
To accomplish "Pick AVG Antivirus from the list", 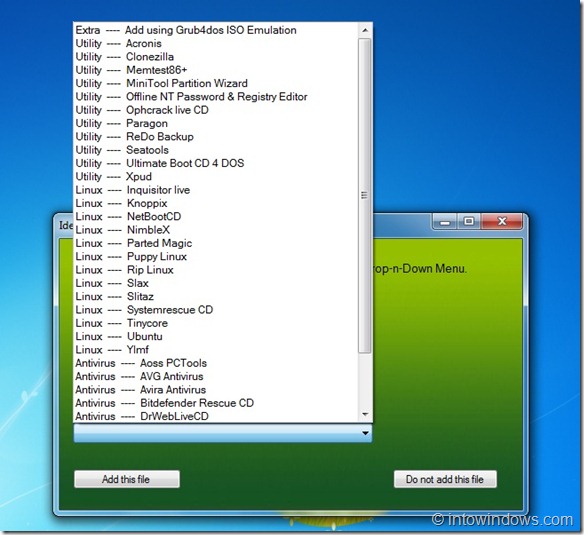I will point(216,377).
